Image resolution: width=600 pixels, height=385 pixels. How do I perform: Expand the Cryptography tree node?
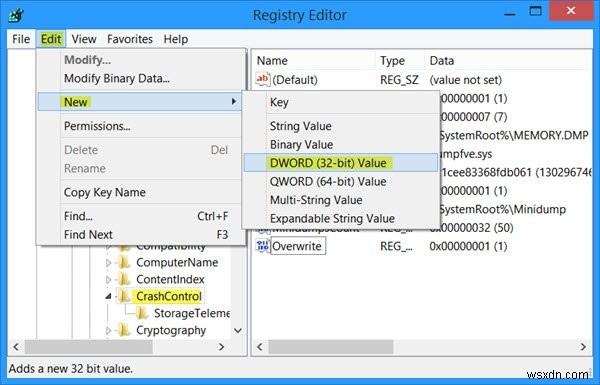click(109, 330)
